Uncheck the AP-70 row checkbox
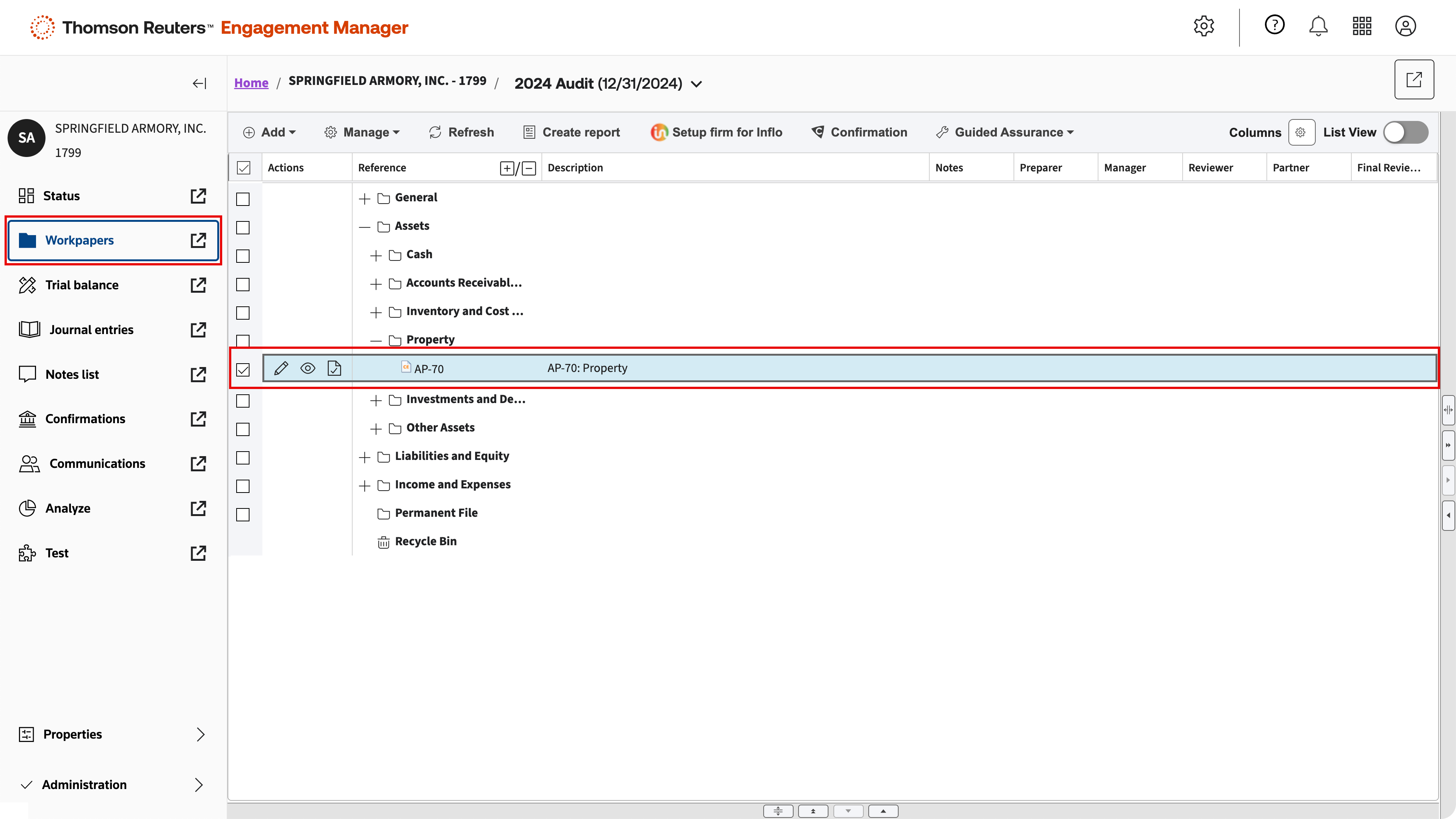 pos(243,370)
